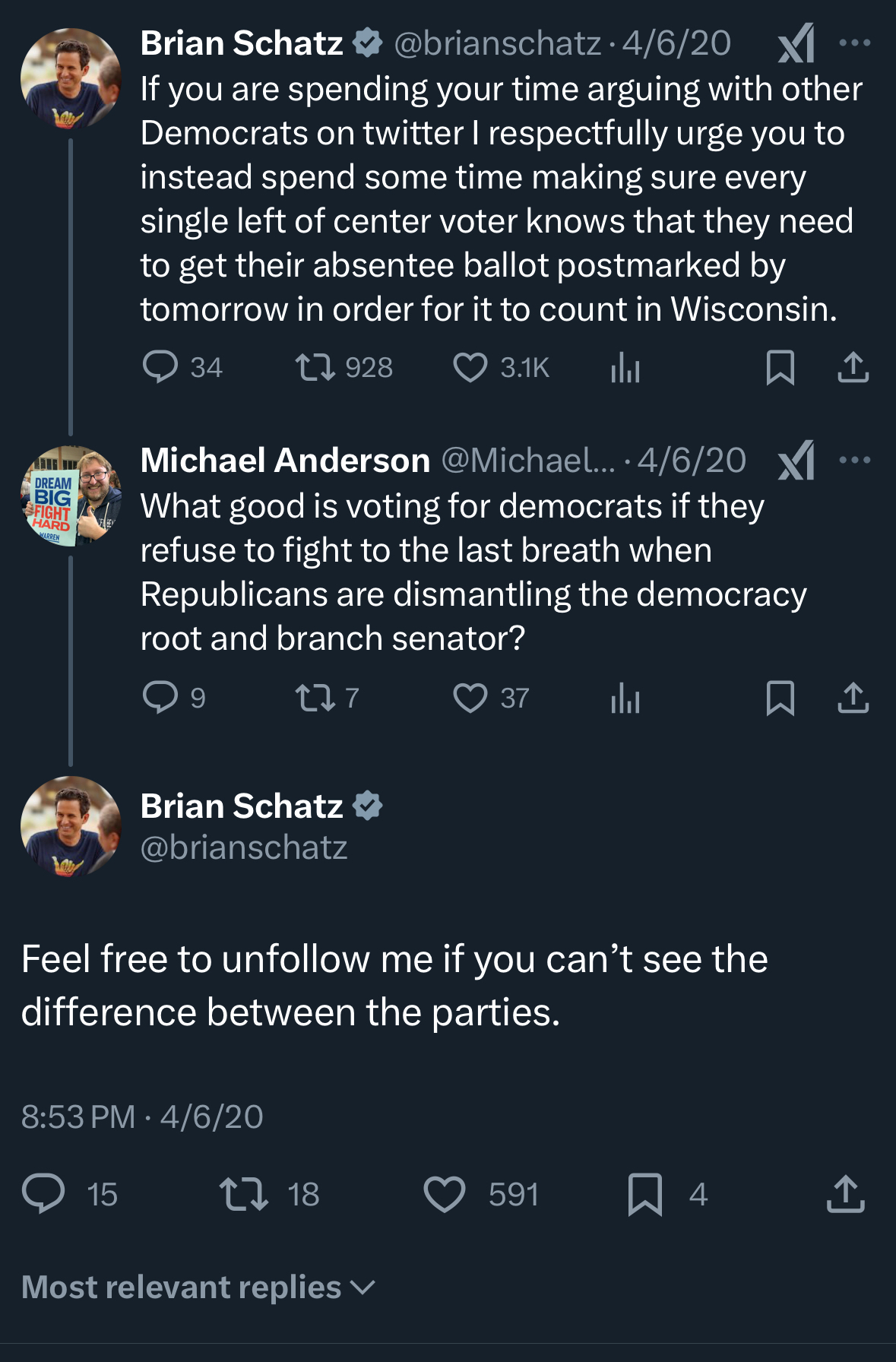Open more options on Michael Anderson's tweet
This screenshot has width=896, height=1362.
855,460
